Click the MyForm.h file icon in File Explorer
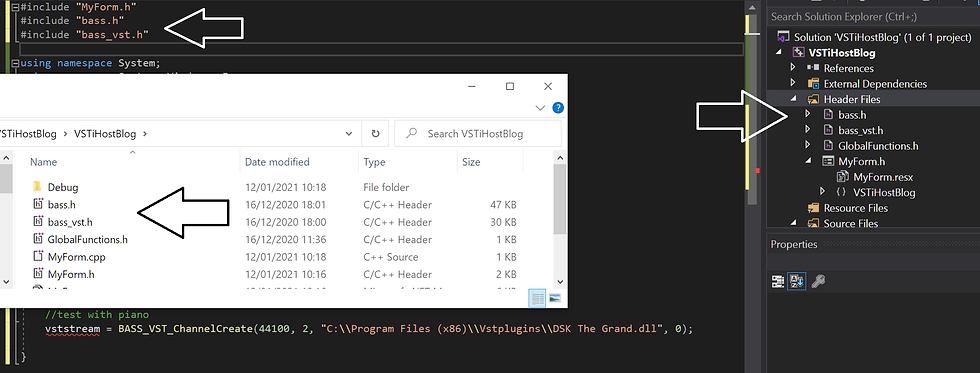 point(37,274)
